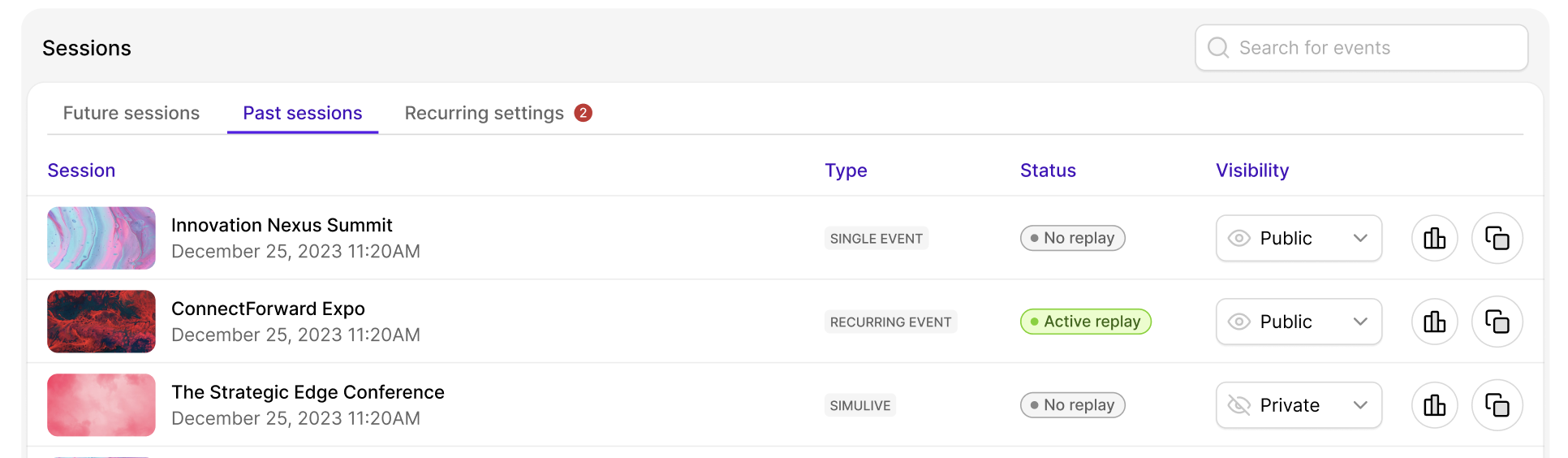
Task: Click the crossed-eye icon on Private visibility
Action: (1238, 405)
